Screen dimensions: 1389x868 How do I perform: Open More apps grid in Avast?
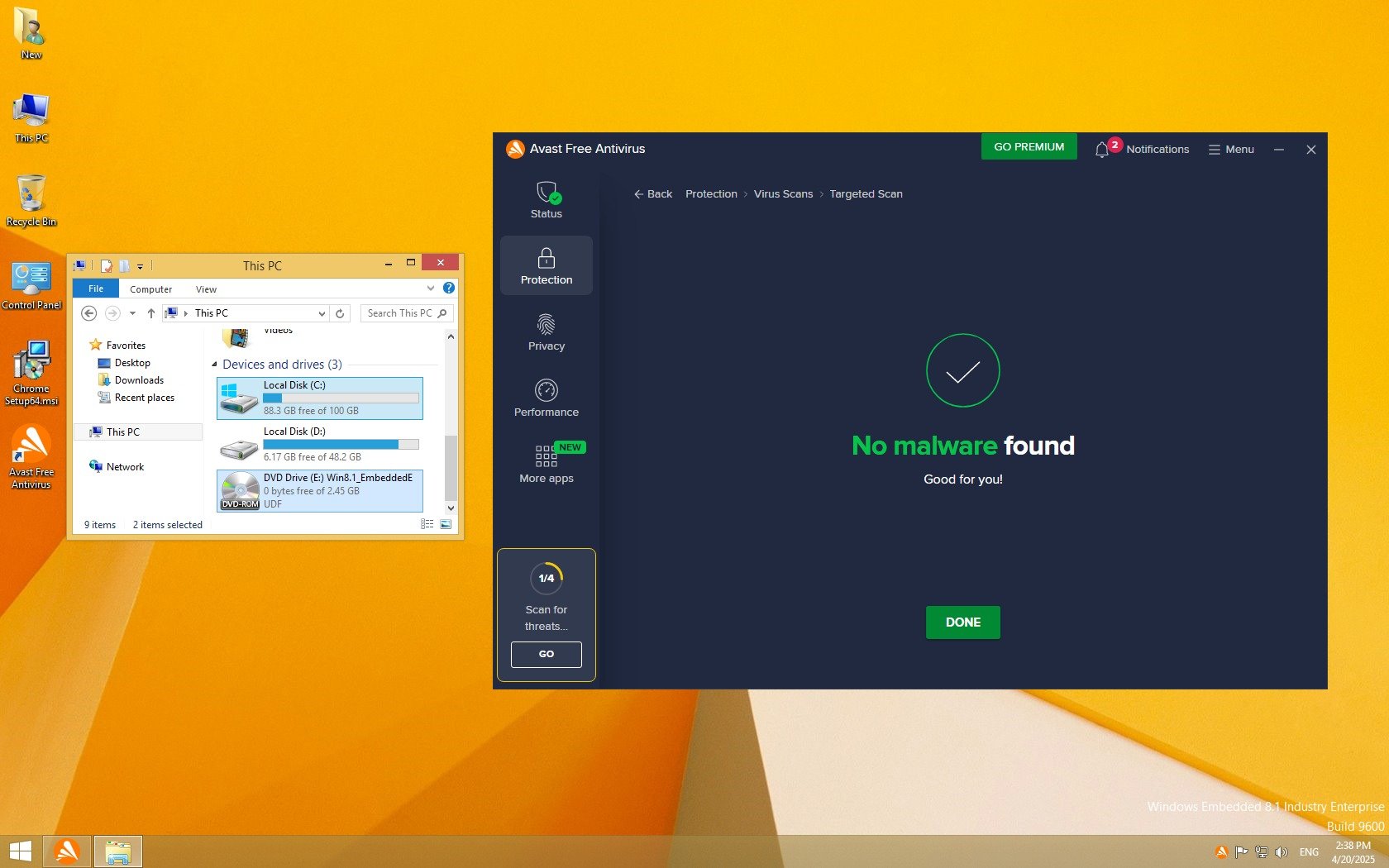(546, 465)
